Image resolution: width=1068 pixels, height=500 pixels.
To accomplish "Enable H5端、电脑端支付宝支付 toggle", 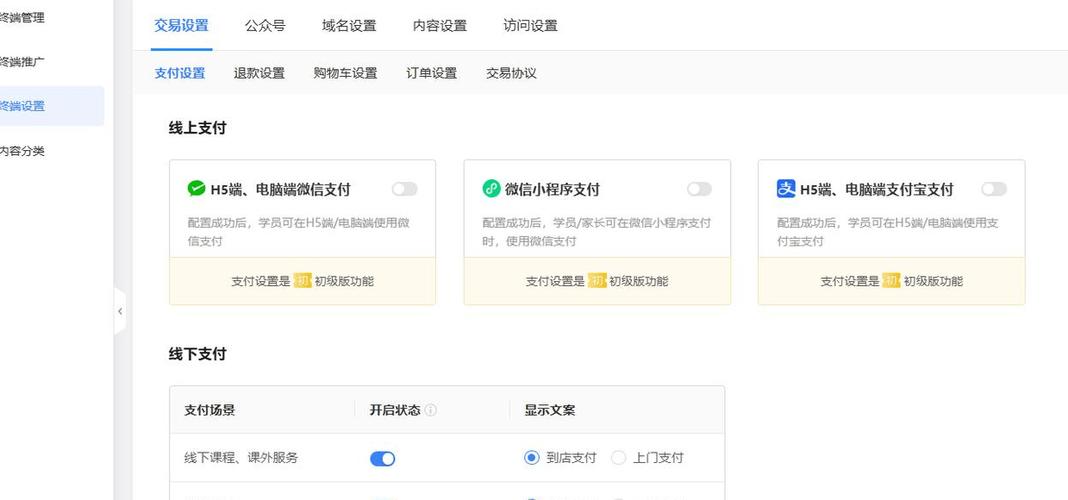I will click(x=993, y=189).
